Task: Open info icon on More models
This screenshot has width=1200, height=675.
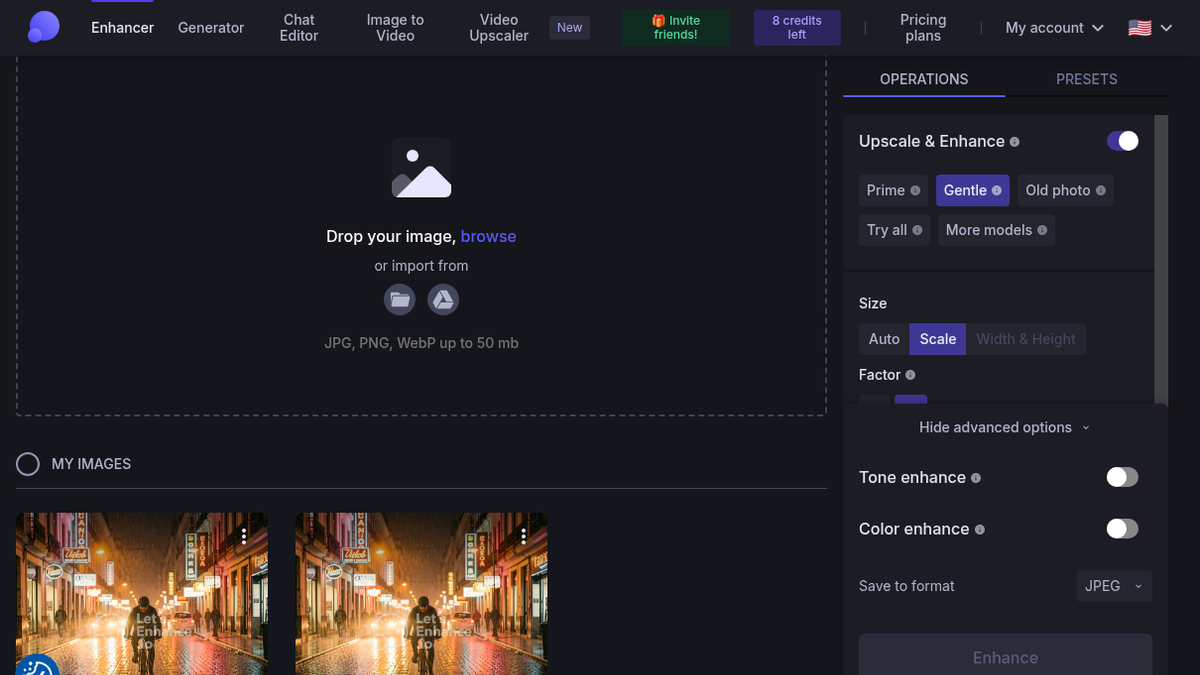Action: pyautogui.click(x=1042, y=230)
